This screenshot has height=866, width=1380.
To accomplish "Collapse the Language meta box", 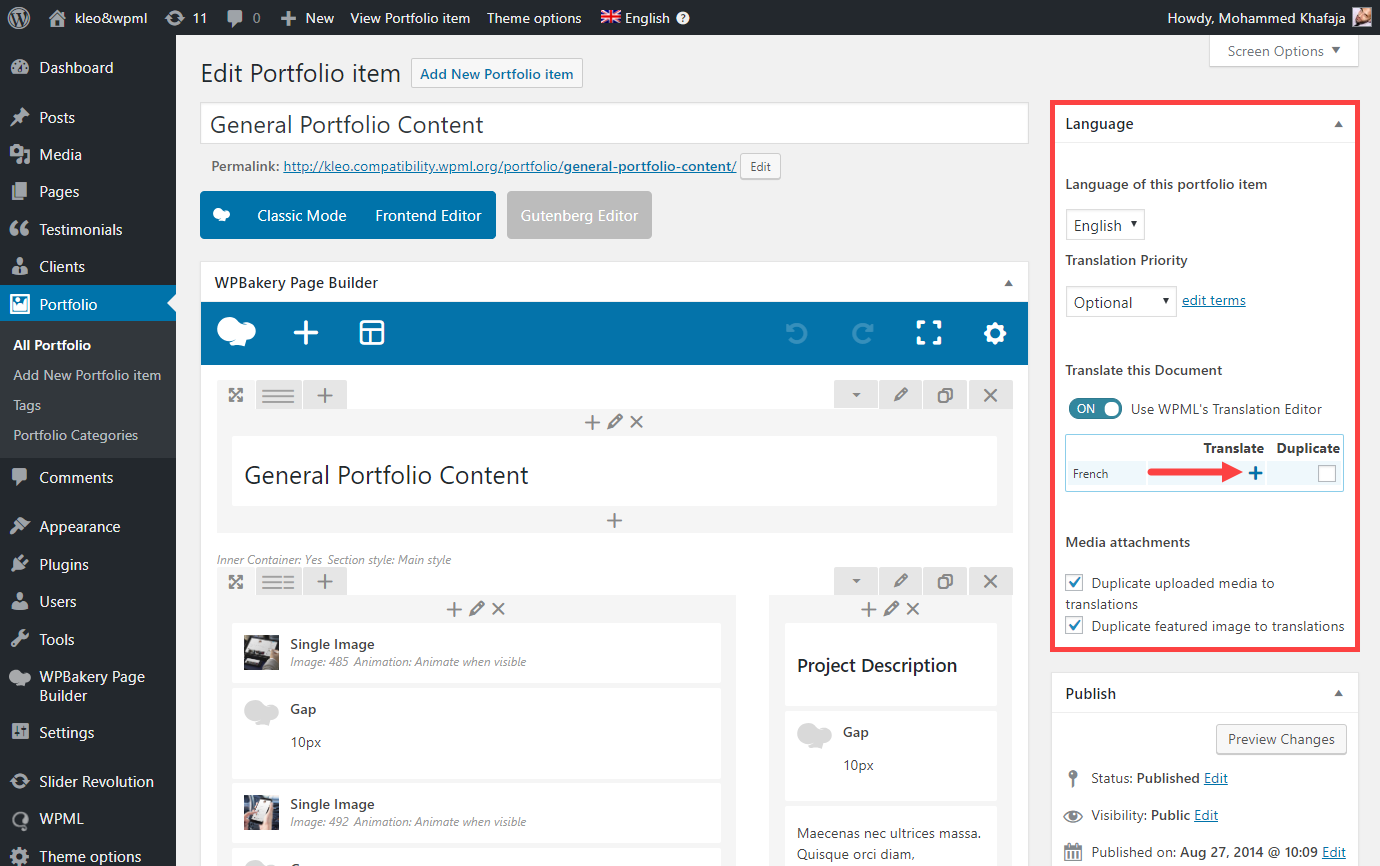I will (x=1339, y=124).
